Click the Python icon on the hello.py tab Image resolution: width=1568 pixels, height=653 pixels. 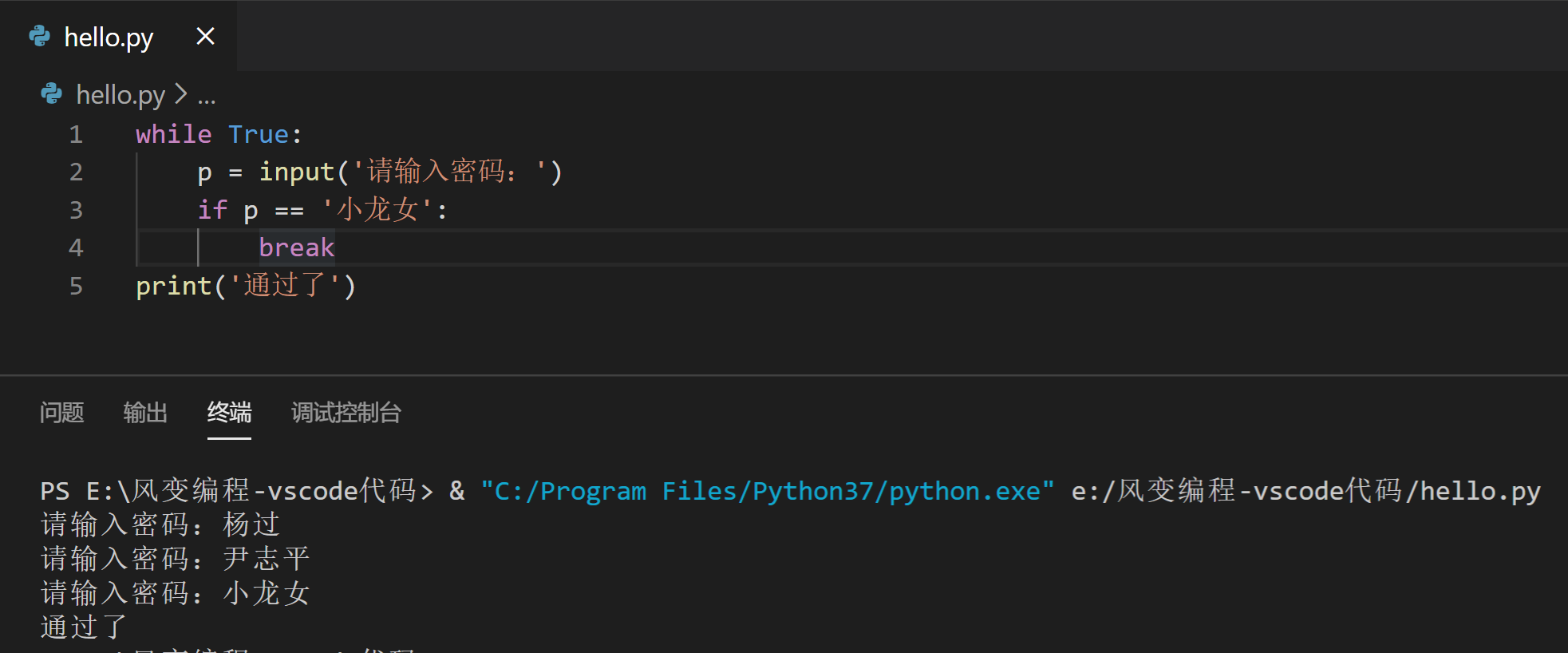[39, 36]
